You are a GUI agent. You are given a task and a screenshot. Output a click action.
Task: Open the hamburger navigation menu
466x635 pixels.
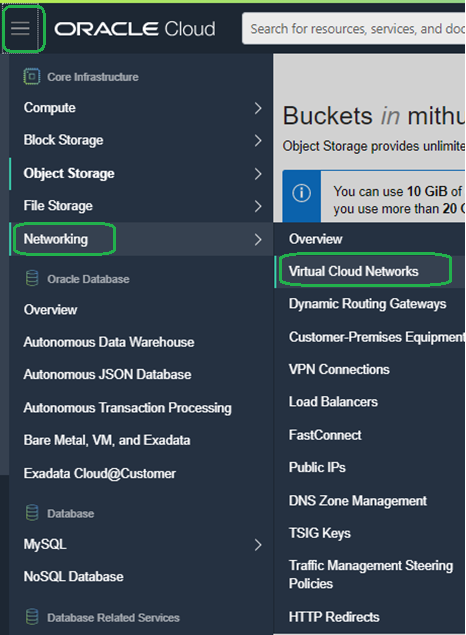pos(20,28)
